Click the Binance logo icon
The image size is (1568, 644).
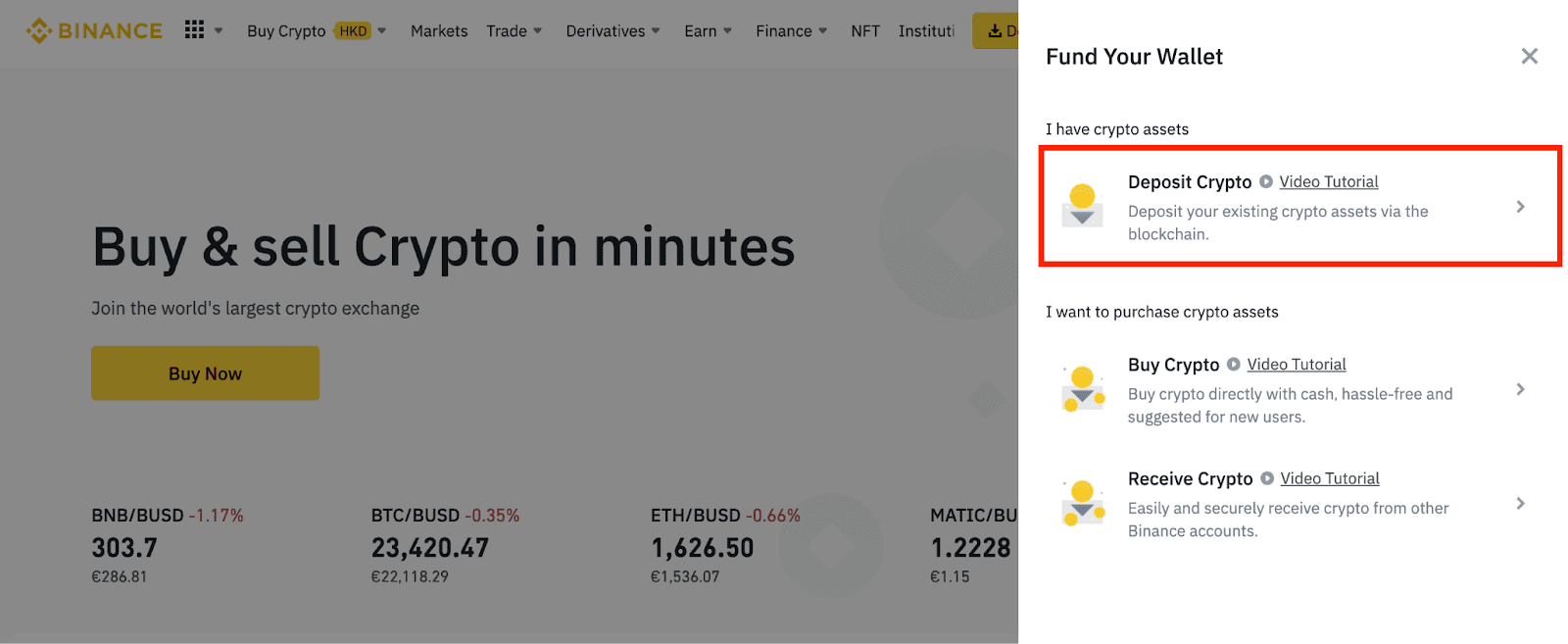click(39, 31)
